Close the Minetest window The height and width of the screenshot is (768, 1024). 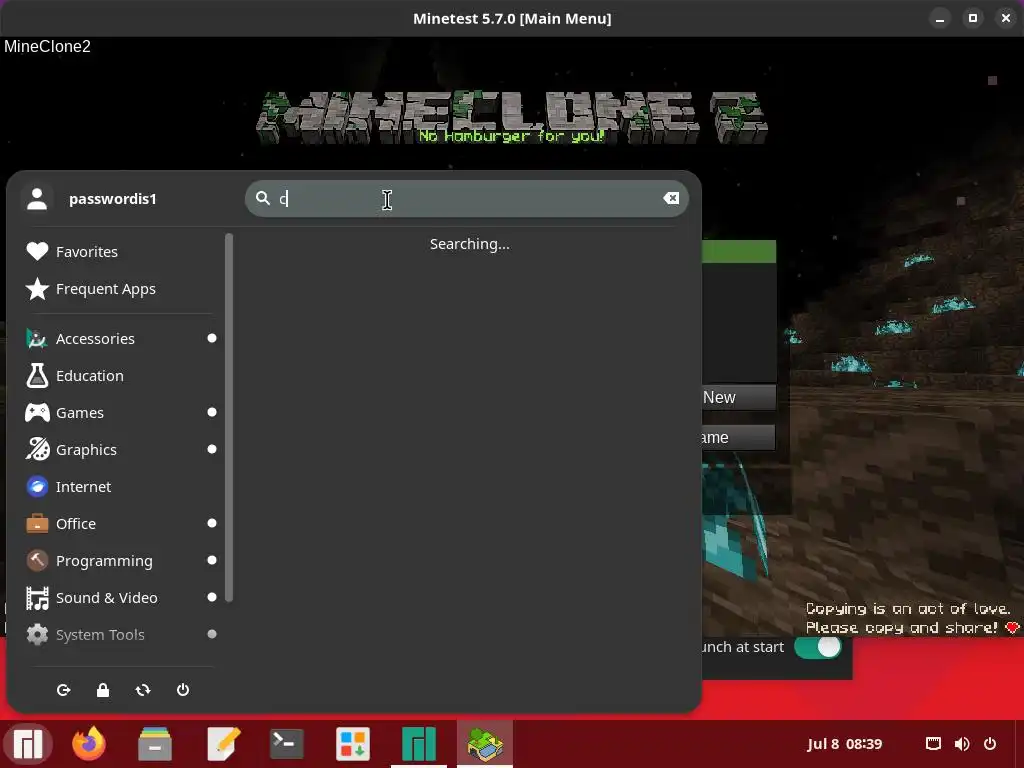(1006, 18)
